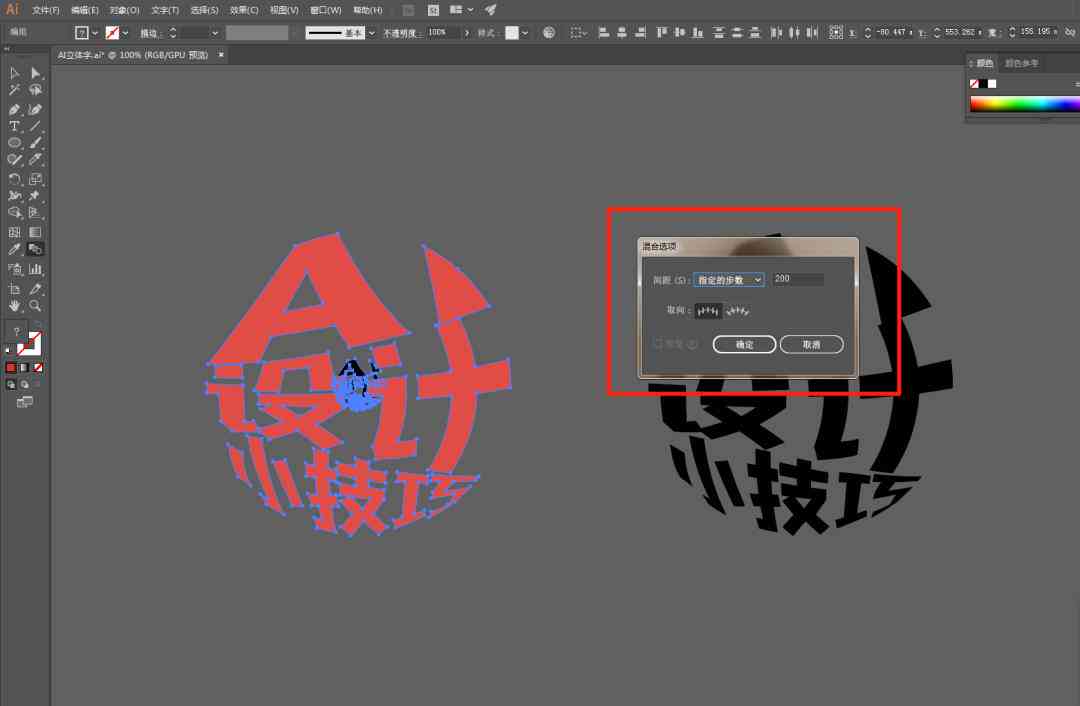Viewport: 1080px width, 706px height.
Task: Select the Ellipse shape tool
Action: 14,143
